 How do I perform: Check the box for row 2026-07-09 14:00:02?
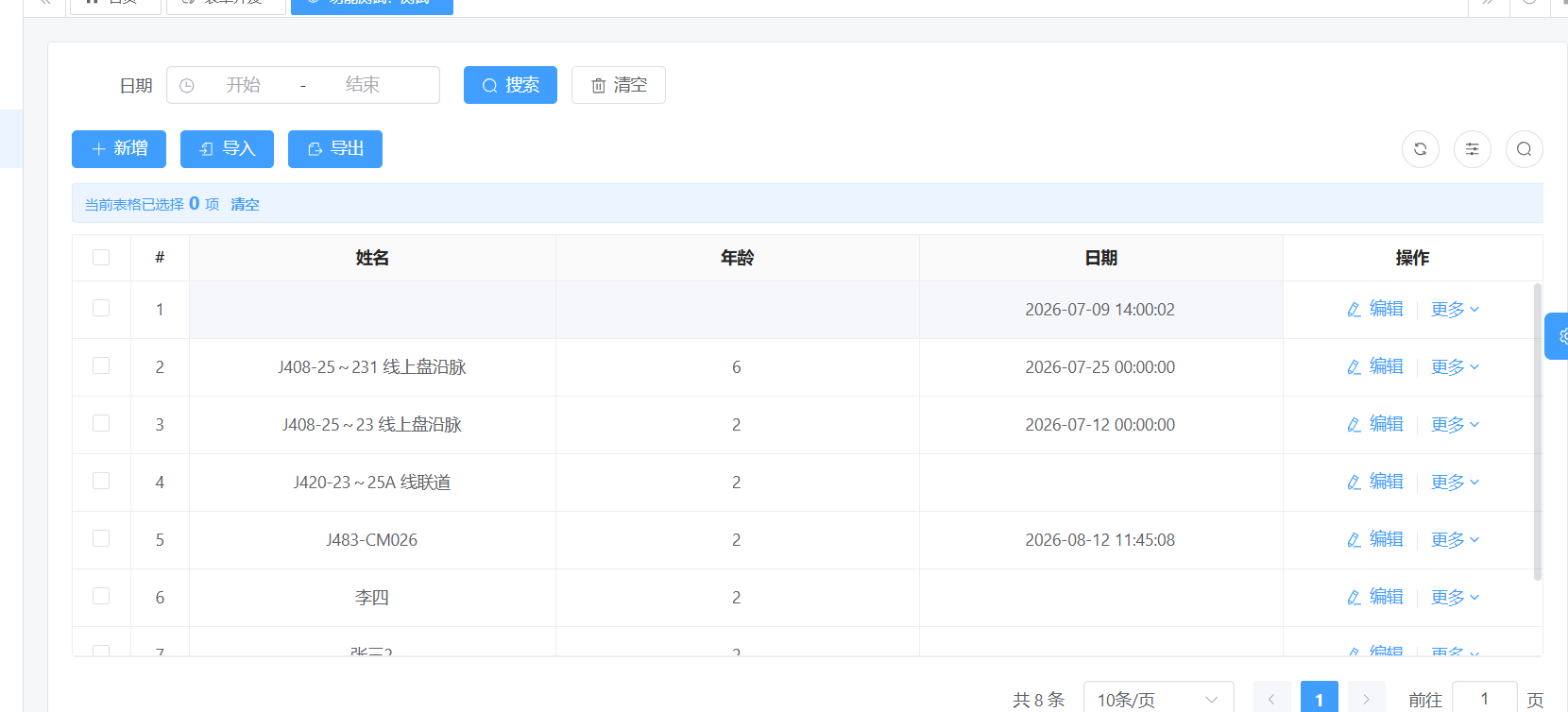tap(101, 309)
